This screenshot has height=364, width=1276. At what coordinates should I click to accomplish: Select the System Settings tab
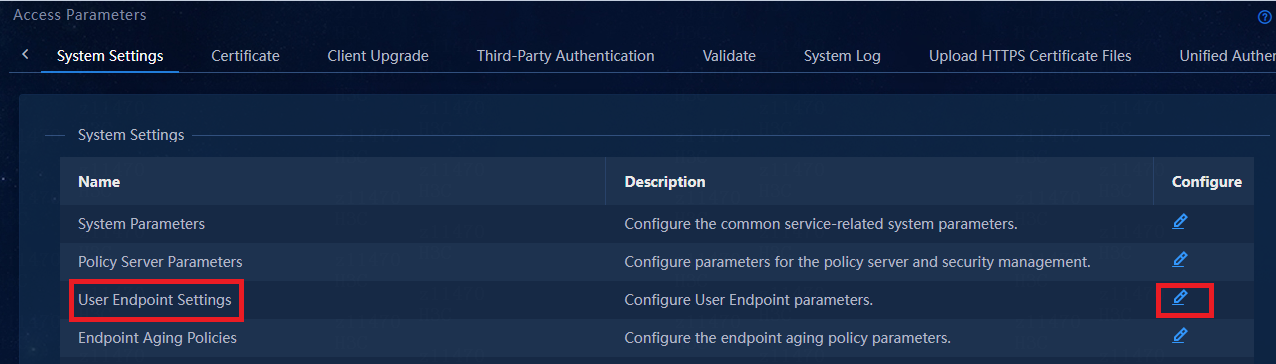click(x=110, y=56)
